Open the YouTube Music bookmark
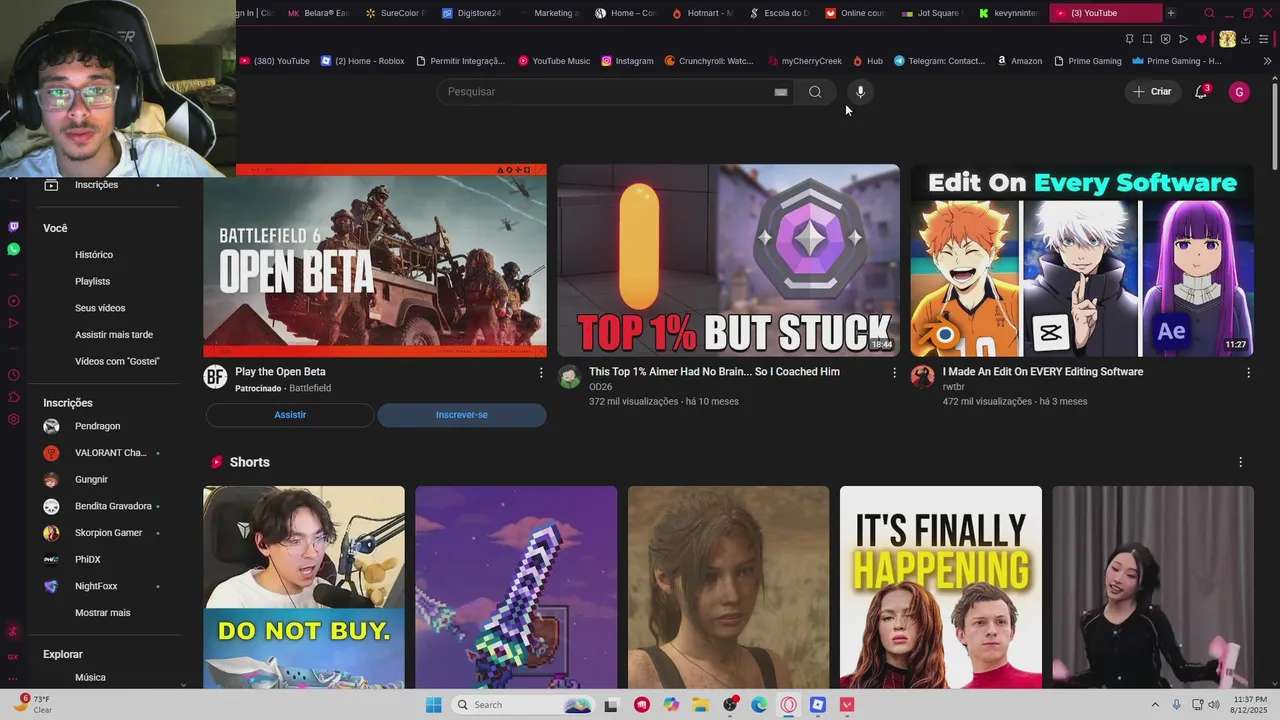This screenshot has height=720, width=1280. pyautogui.click(x=554, y=61)
